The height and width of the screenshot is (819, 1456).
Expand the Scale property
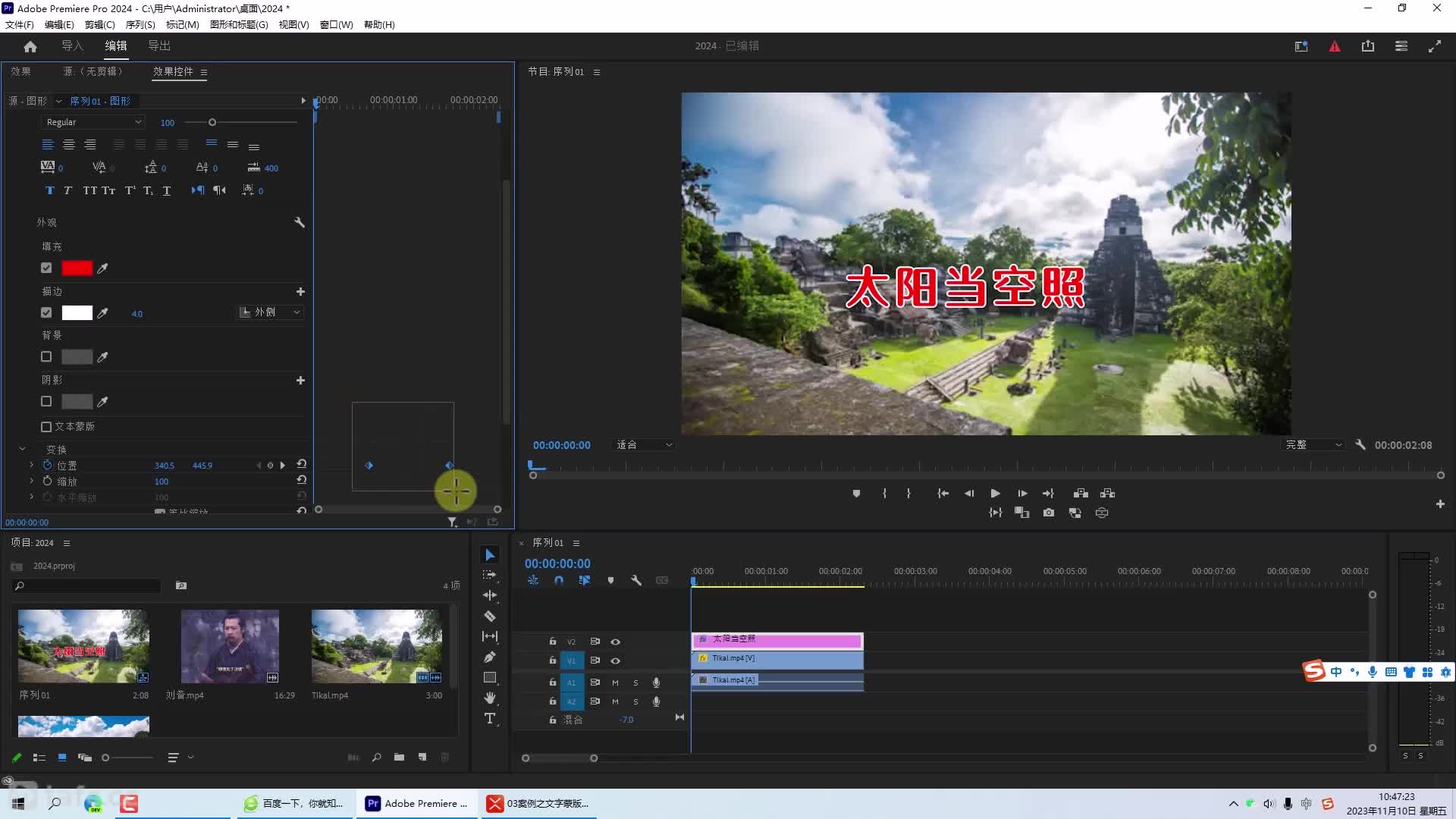(31, 481)
